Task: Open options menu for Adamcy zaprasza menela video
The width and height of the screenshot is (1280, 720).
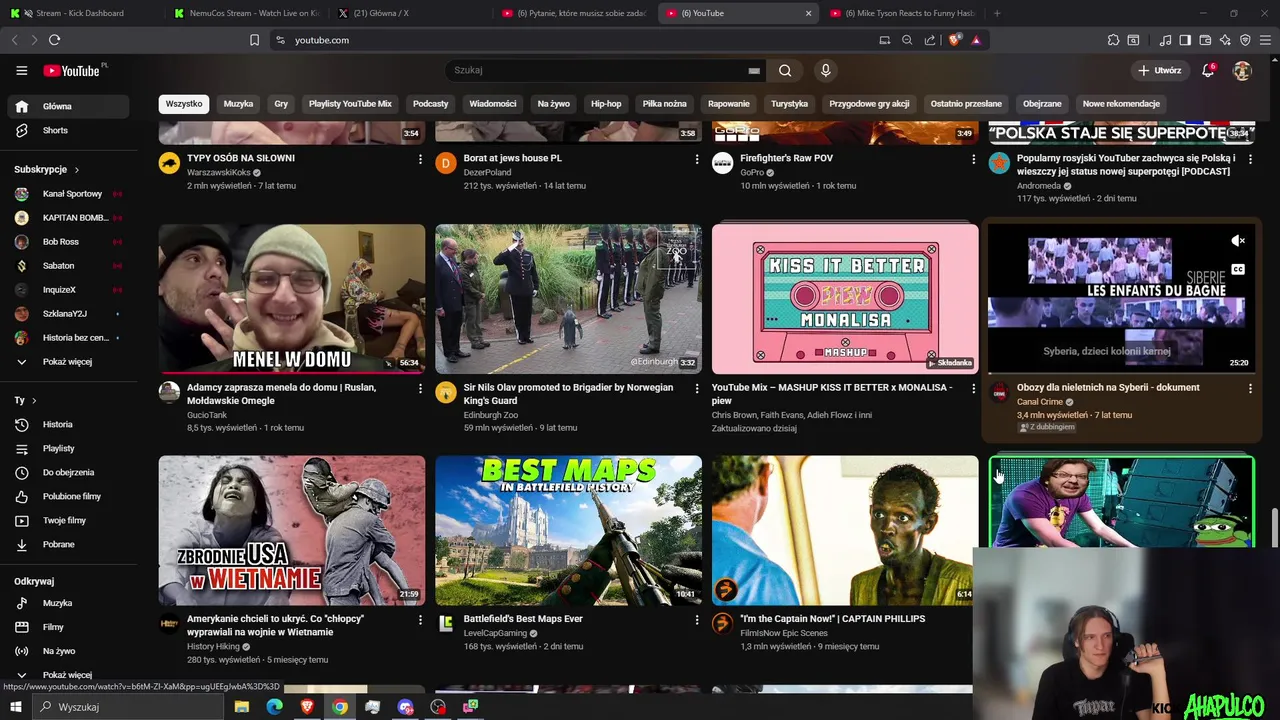Action: (x=420, y=388)
